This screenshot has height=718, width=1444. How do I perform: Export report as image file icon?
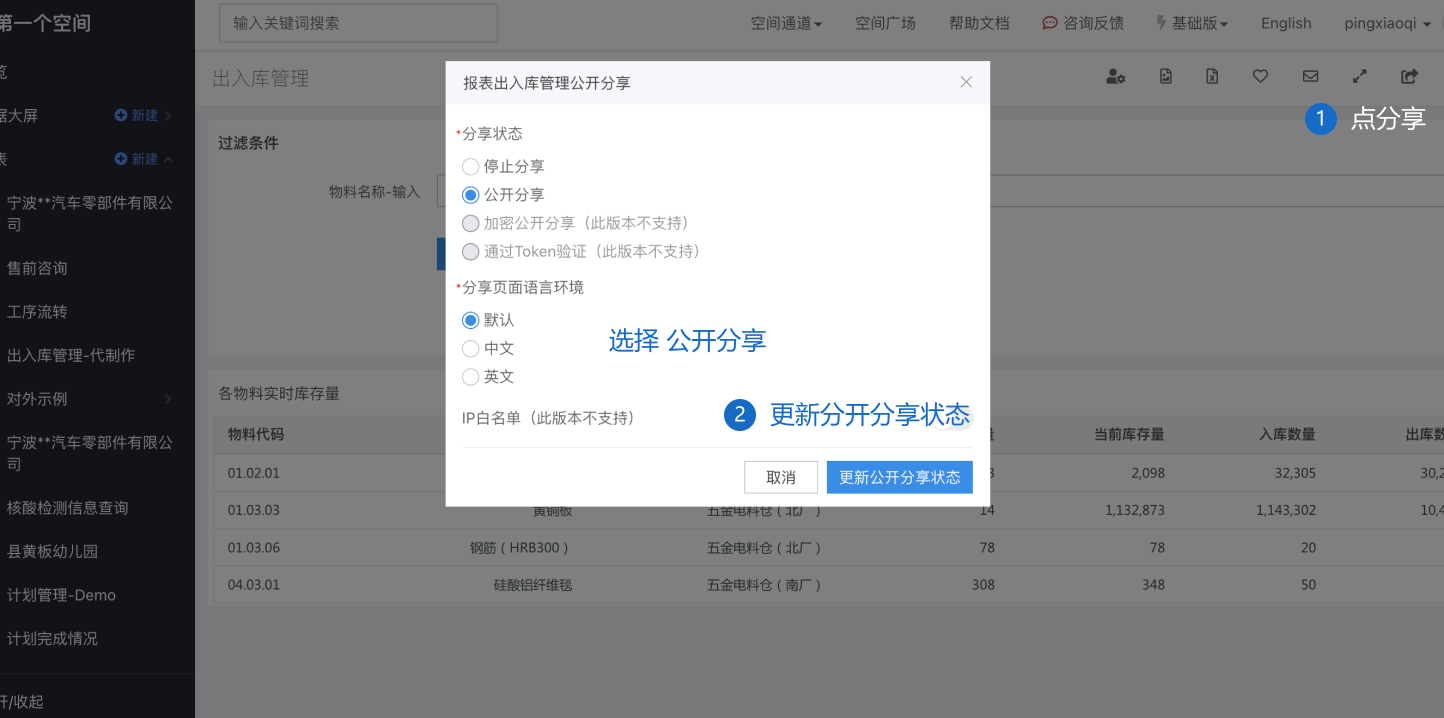pyautogui.click(x=1166, y=76)
